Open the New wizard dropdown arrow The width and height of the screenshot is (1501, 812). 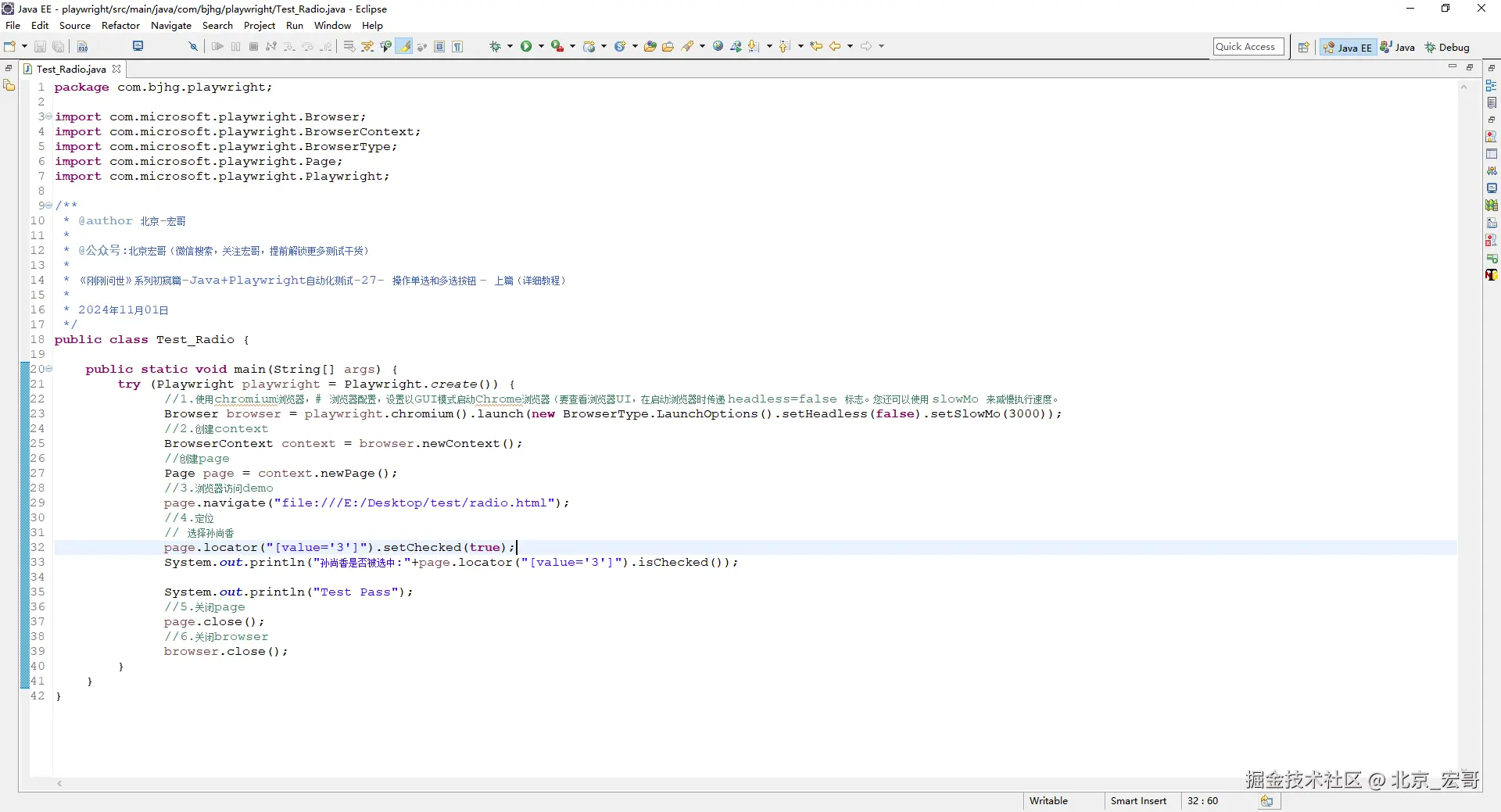pyautogui.click(x=24, y=47)
